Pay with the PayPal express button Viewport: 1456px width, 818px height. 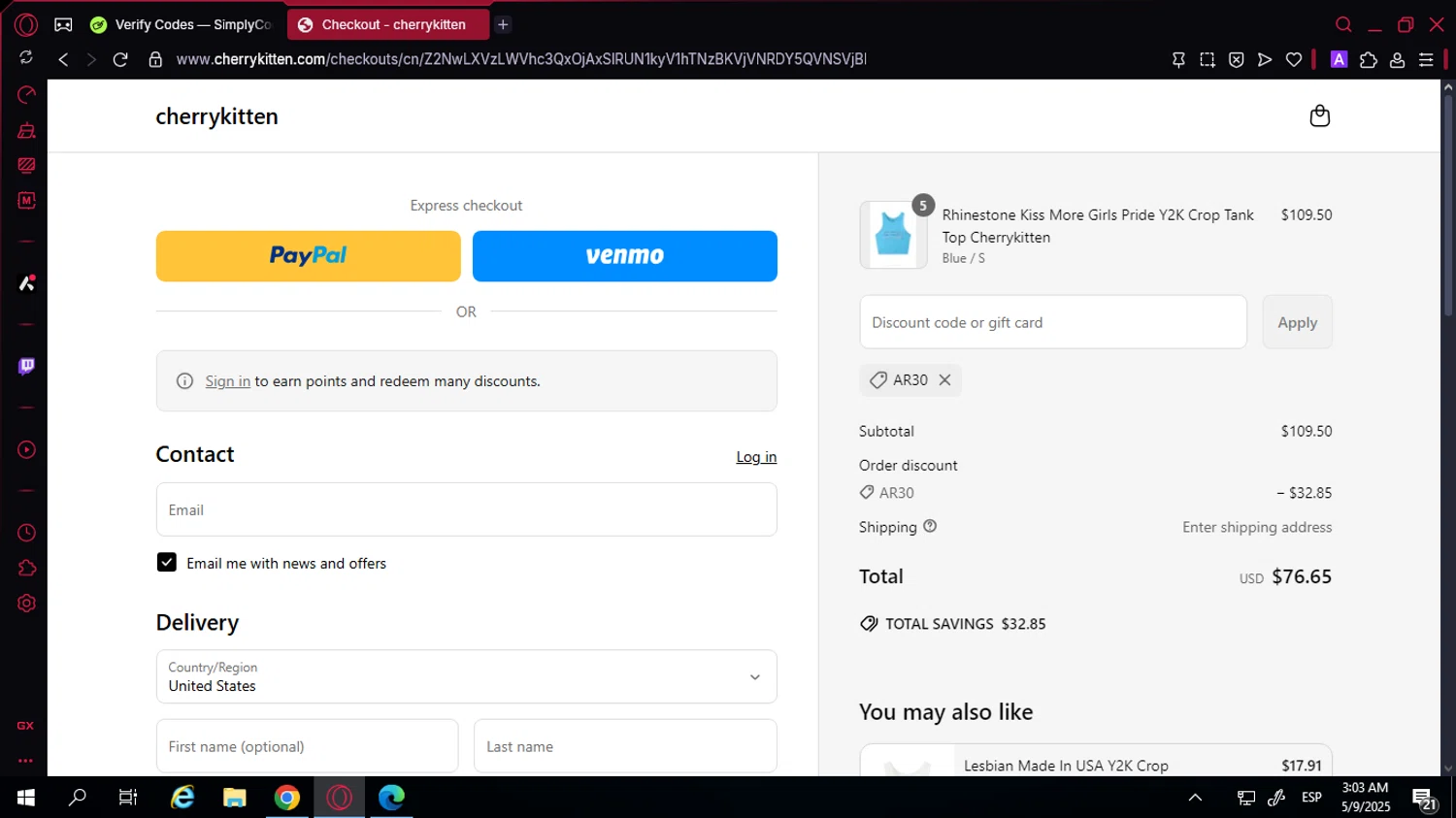(x=308, y=256)
